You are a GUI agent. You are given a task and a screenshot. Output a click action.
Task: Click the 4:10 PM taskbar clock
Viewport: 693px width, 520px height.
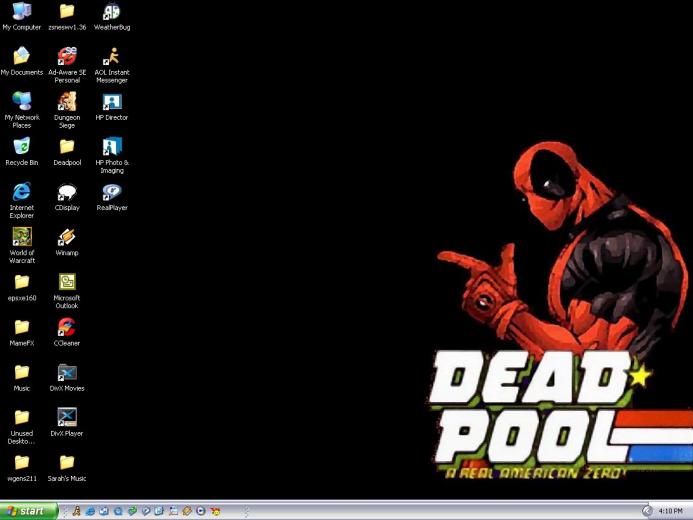tap(670, 511)
